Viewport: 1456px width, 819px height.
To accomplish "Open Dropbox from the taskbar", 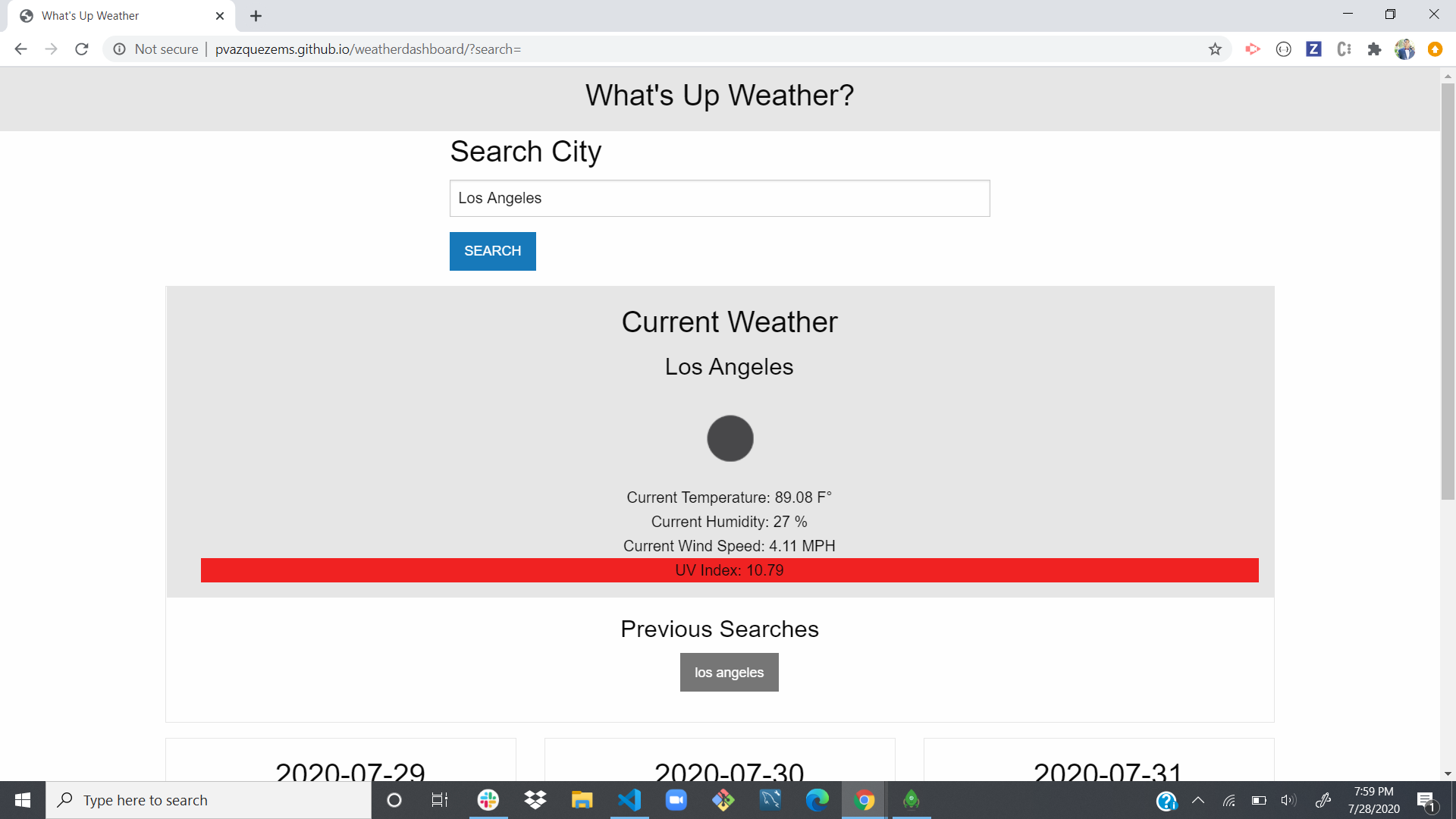I will point(535,800).
